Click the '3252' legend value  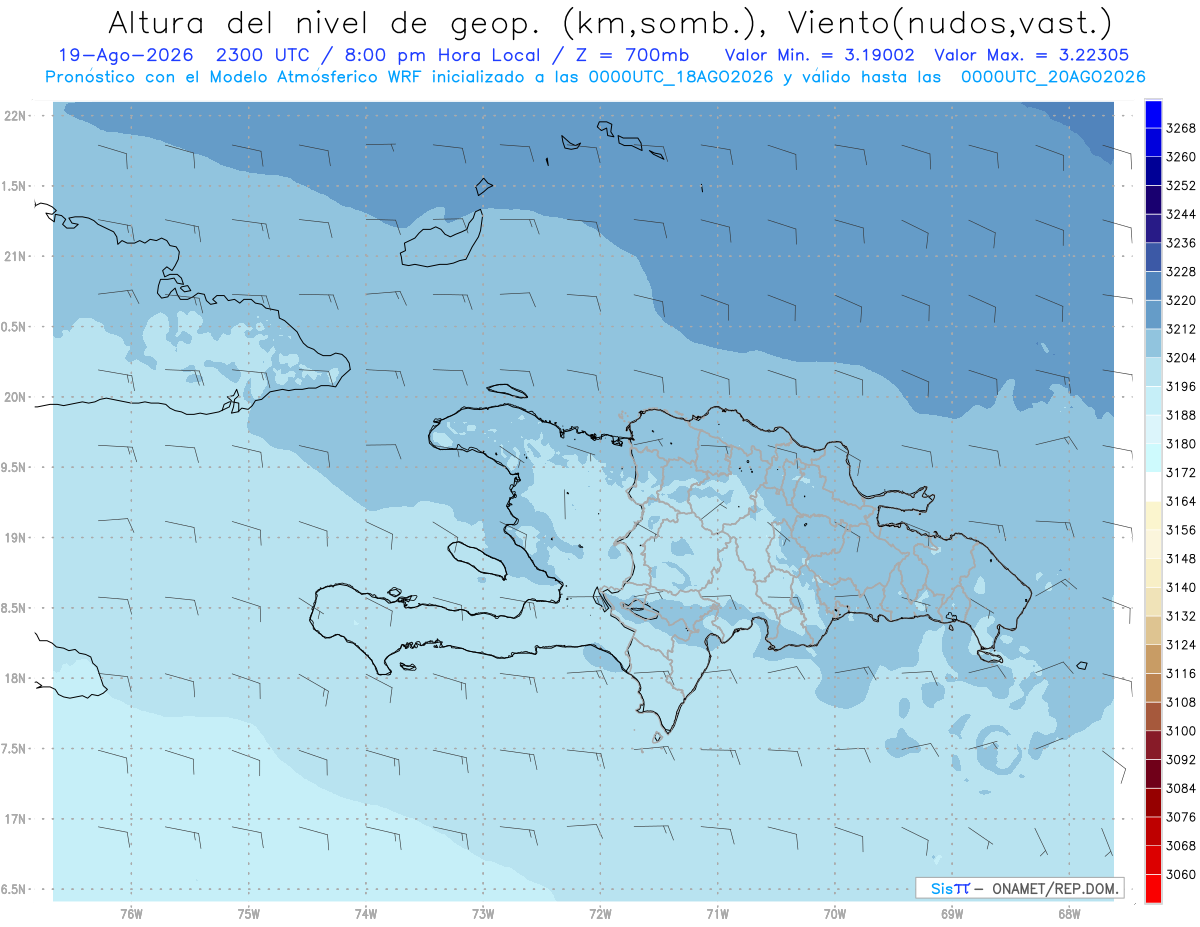point(1181,185)
